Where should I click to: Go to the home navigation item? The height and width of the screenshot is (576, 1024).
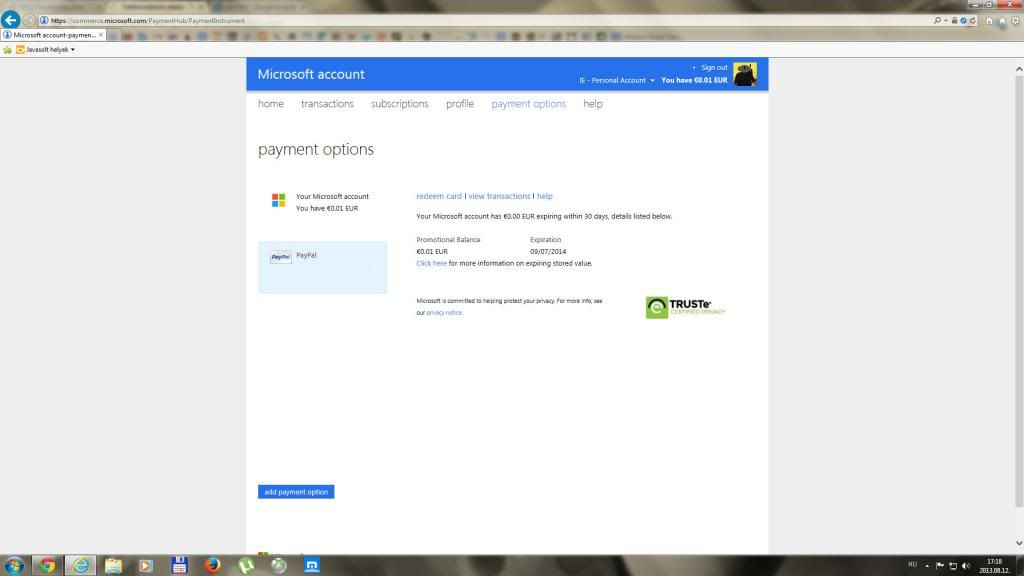pyautogui.click(x=270, y=104)
